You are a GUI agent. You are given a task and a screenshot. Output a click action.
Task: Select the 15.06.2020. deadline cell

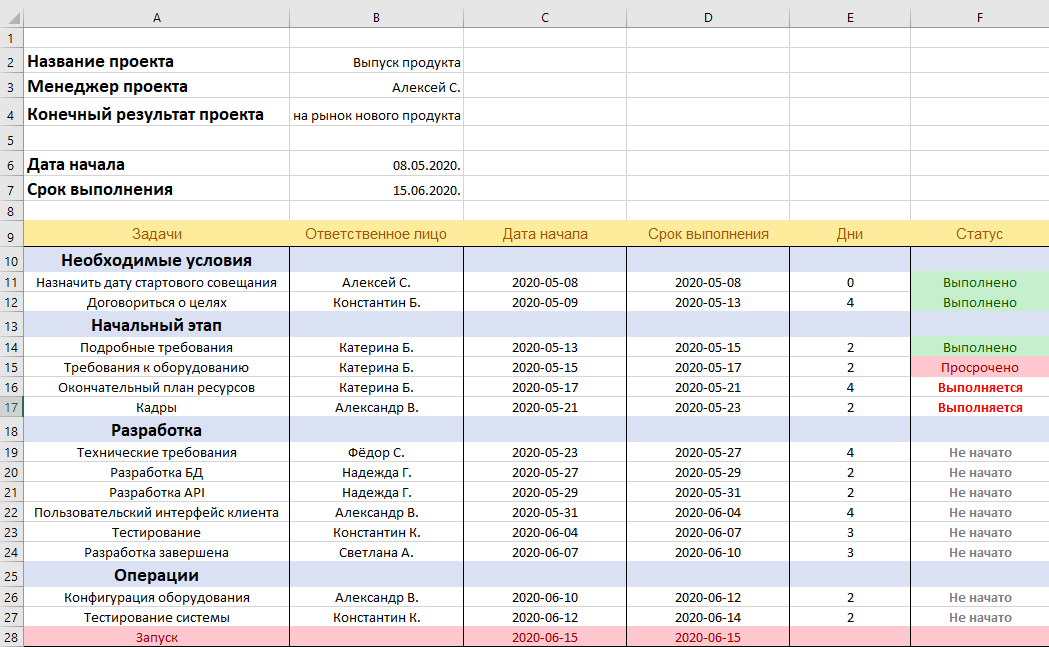click(377, 189)
